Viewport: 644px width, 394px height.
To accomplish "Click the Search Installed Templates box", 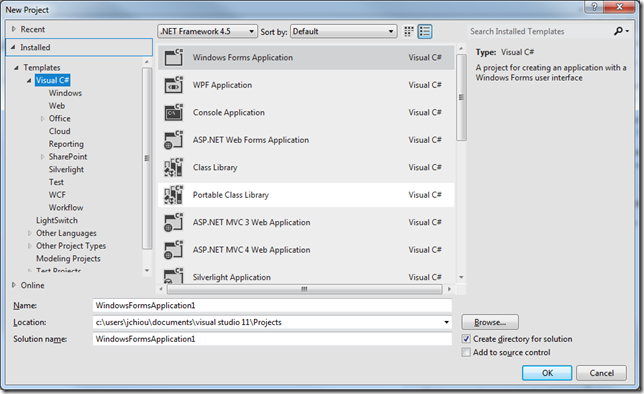I will tap(540, 32).
